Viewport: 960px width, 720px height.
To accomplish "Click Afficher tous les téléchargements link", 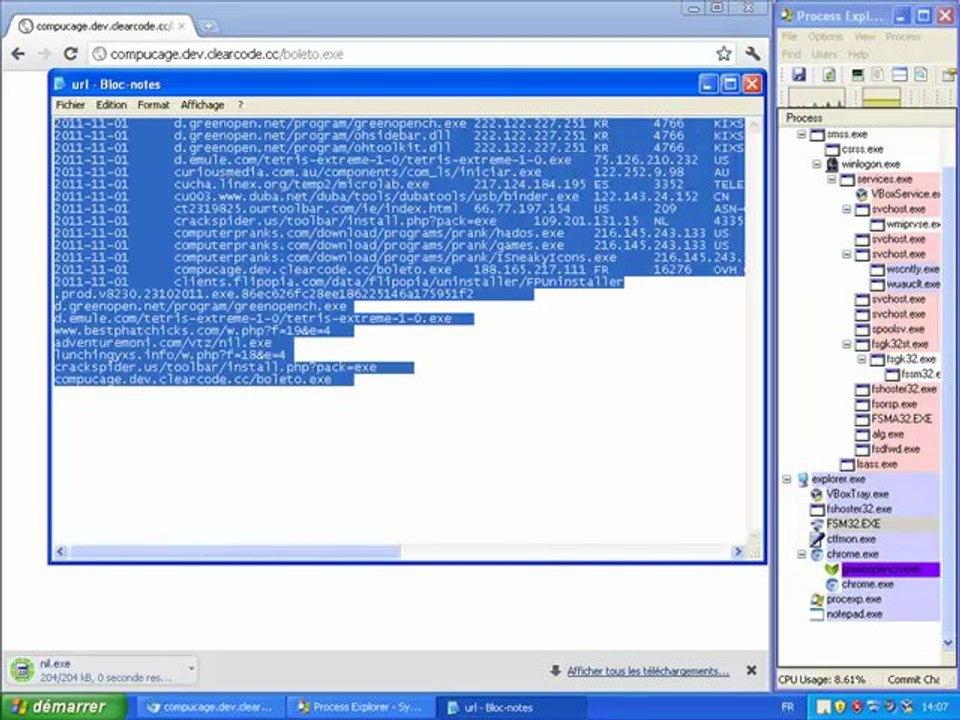I will click(x=647, y=671).
